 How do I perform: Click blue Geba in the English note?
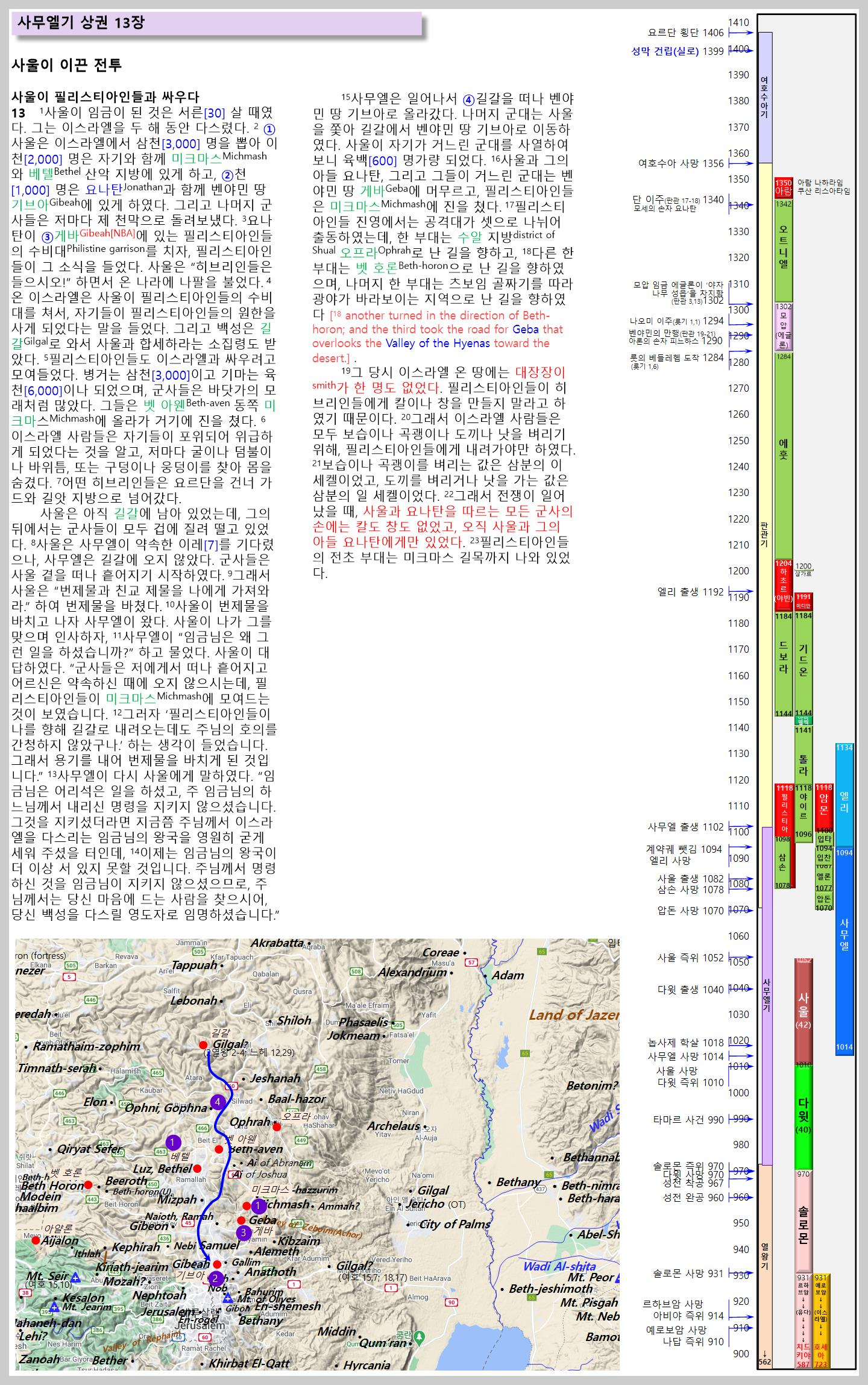coord(526,329)
